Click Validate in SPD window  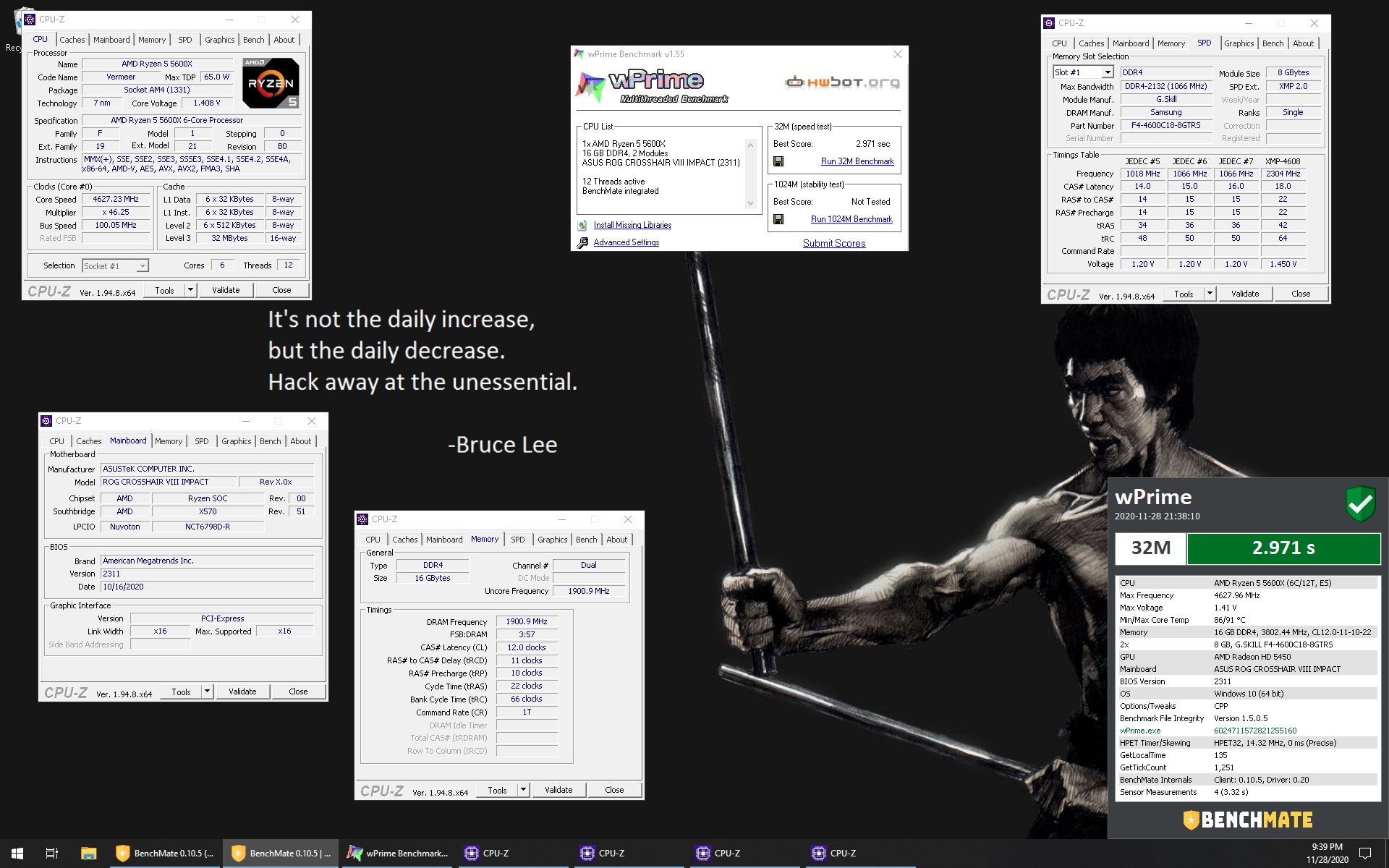(1245, 294)
